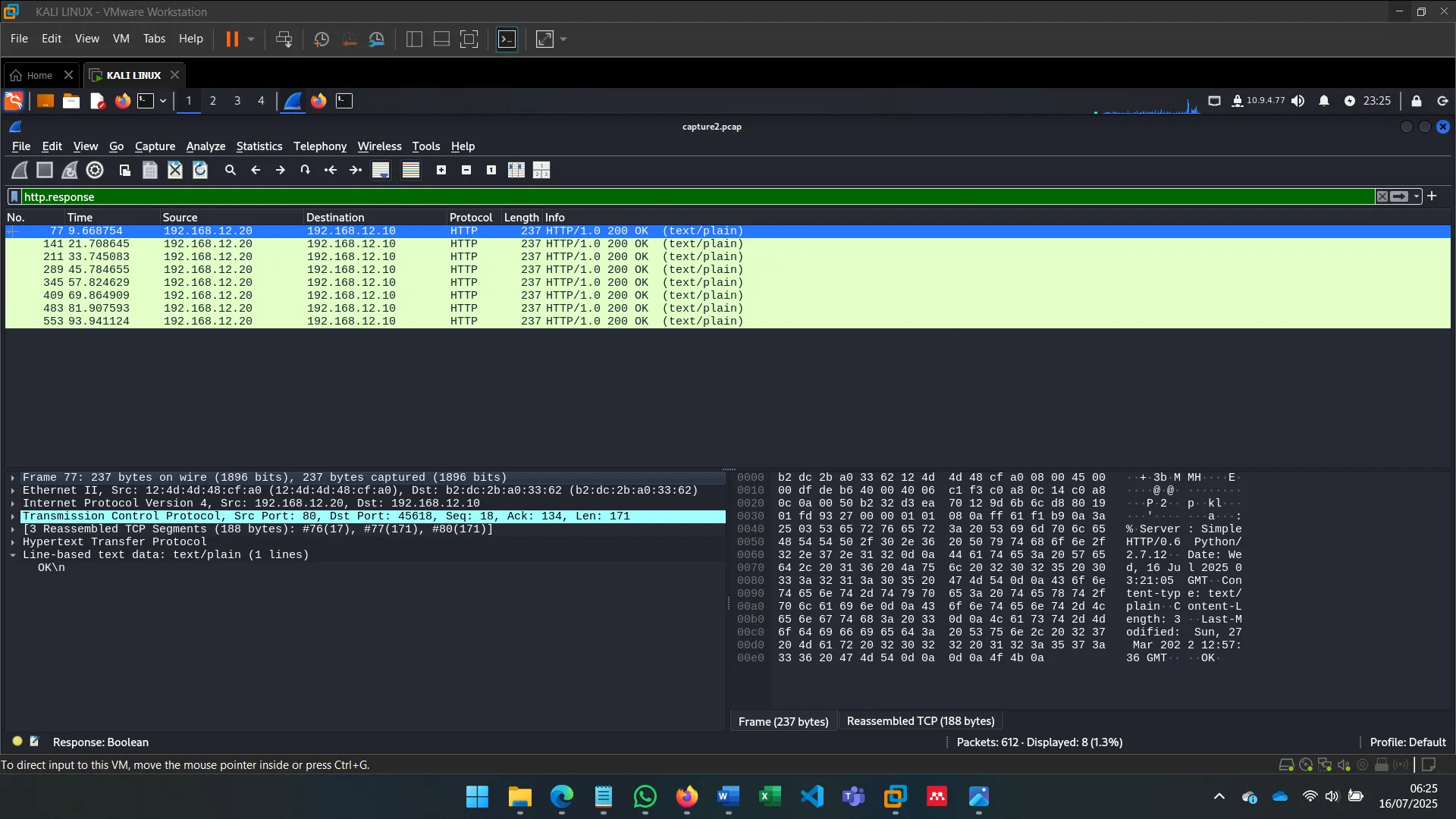
Task: Open the capture options gear icon
Action: [x=94, y=170]
